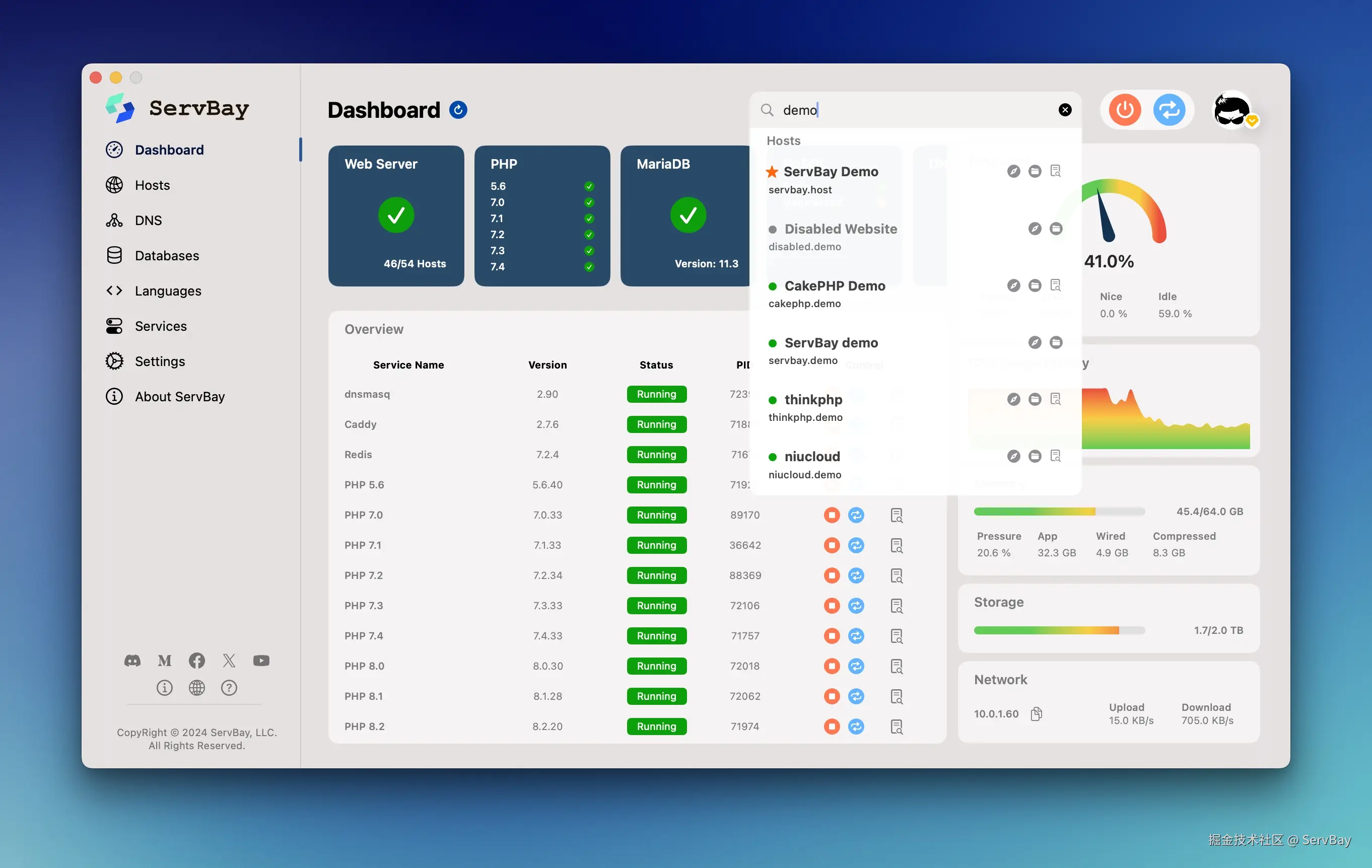Open the YouTube link icon
The image size is (1372, 868).
[x=261, y=661]
